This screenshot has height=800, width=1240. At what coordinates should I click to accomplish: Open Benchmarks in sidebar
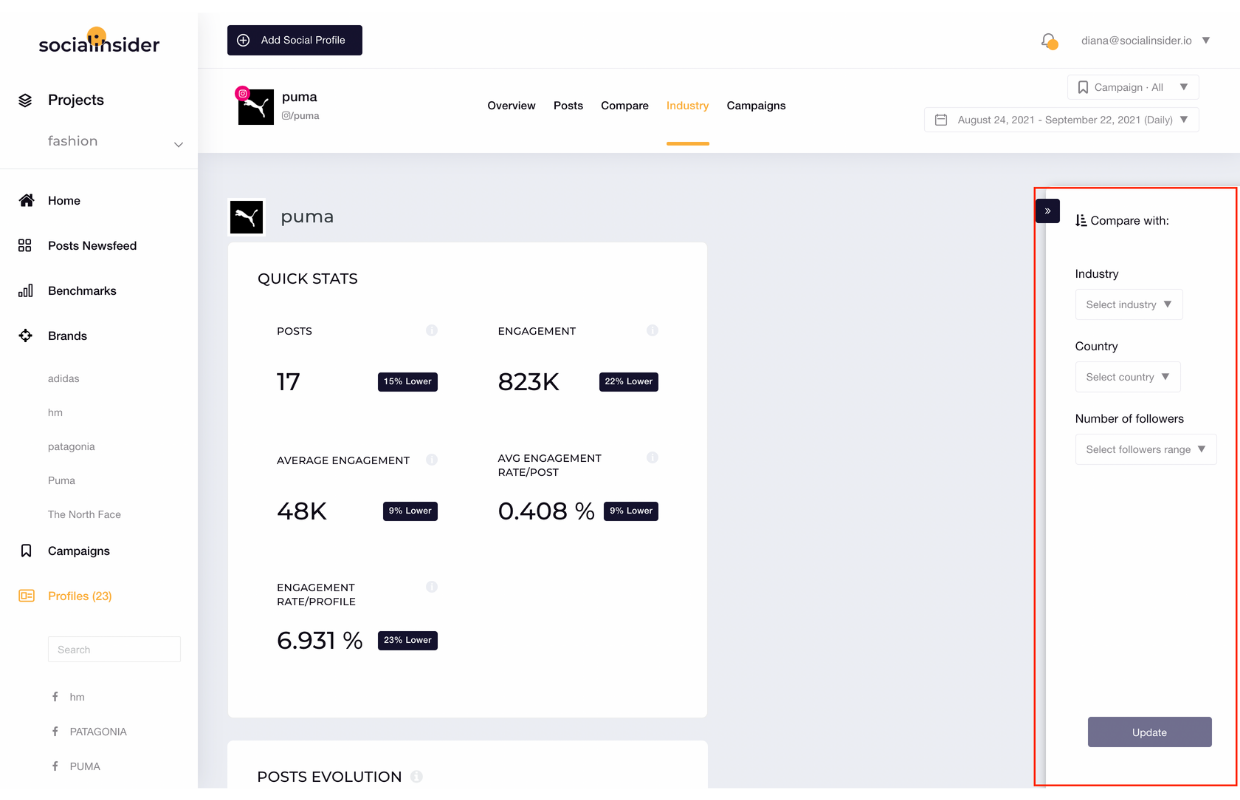pos(82,291)
